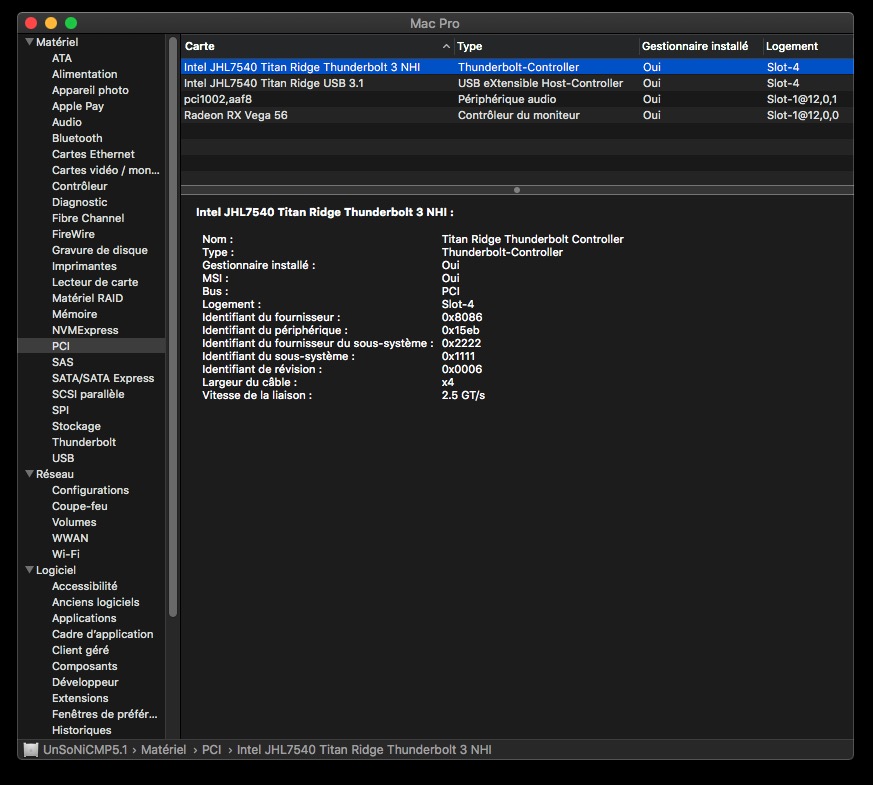873x785 pixels.
Task: Click PCI in the path bar
Action: pyautogui.click(x=212, y=750)
